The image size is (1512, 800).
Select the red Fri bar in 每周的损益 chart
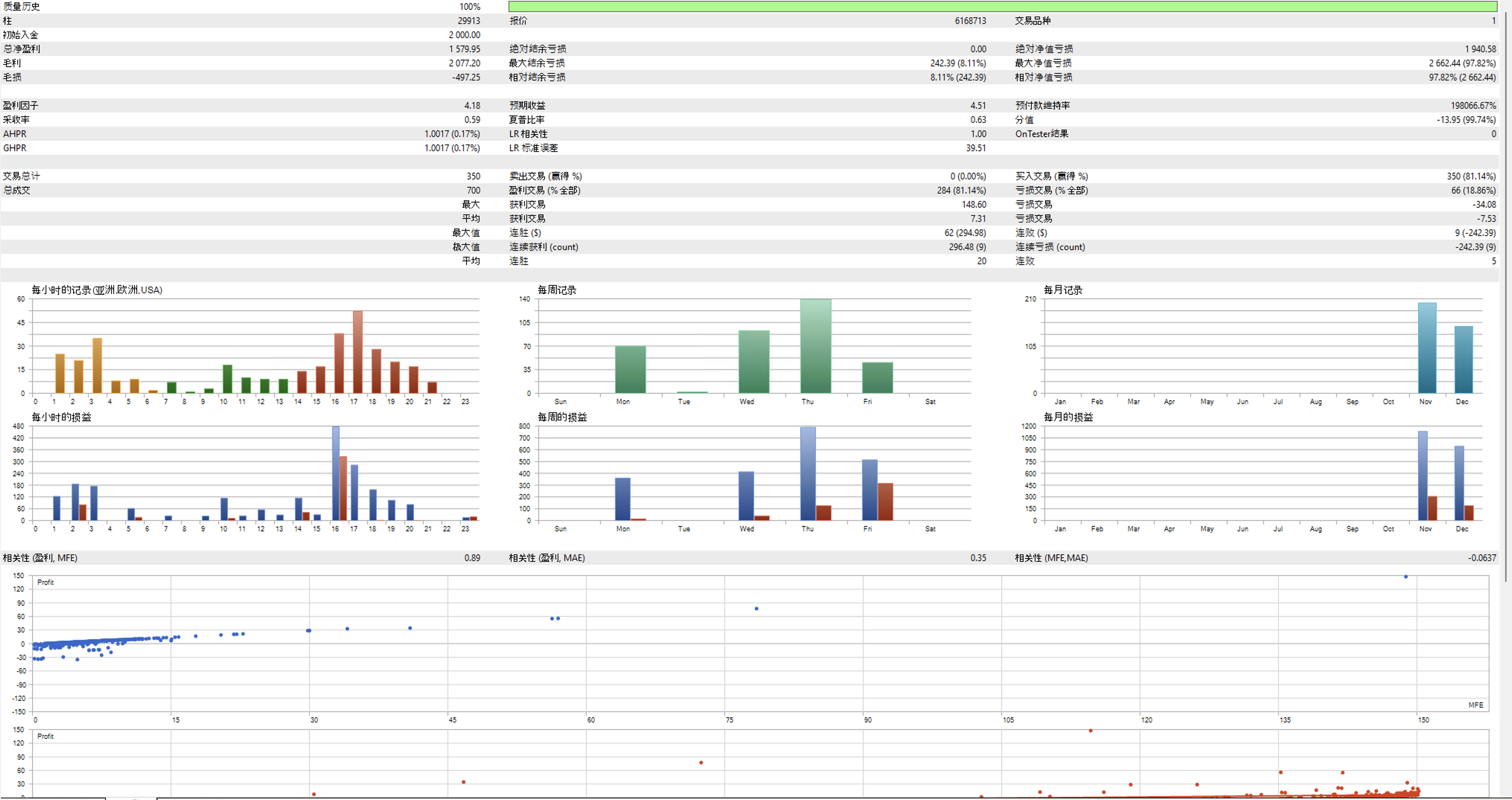click(885, 502)
